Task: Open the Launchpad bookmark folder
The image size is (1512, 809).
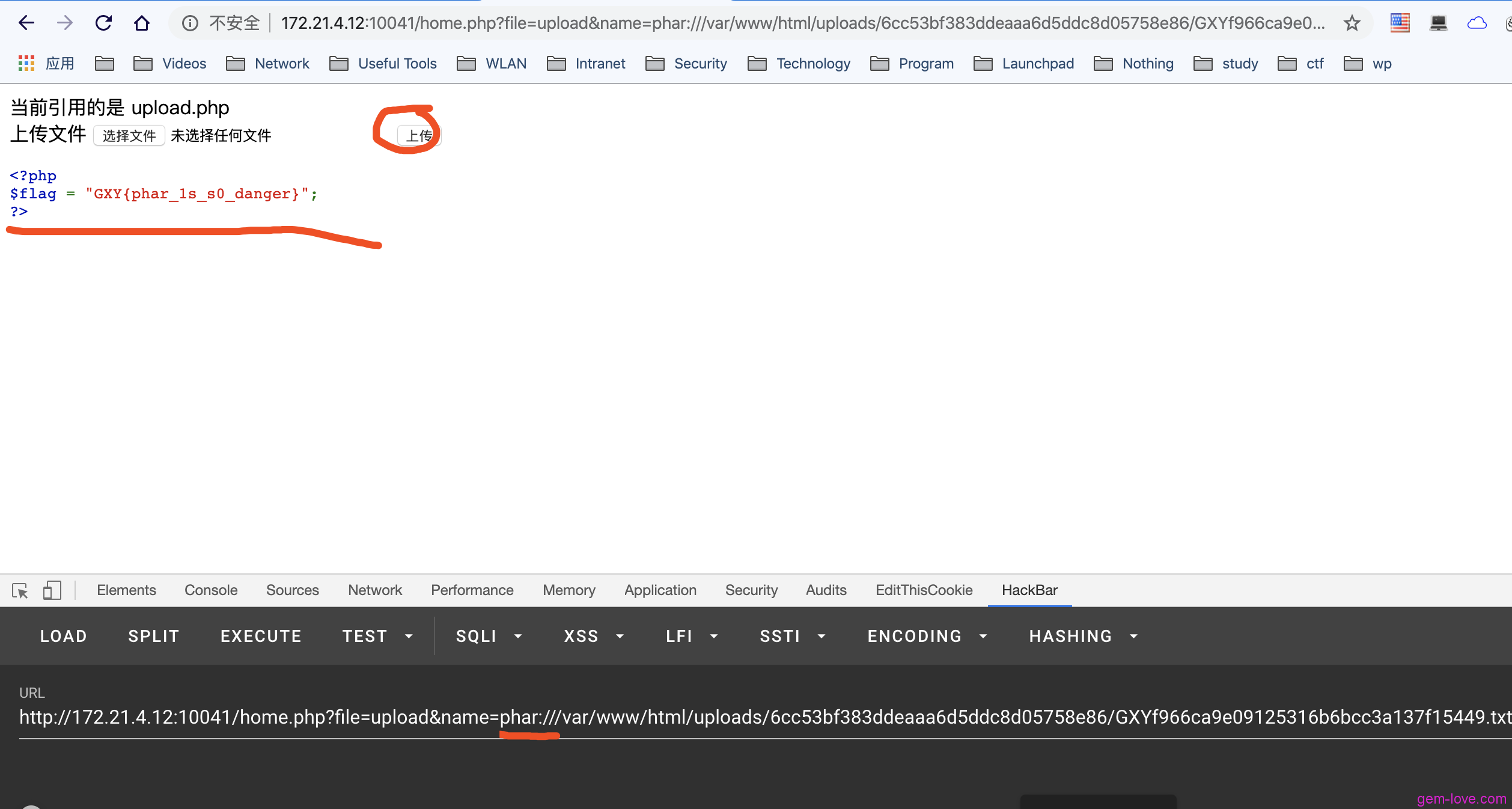Action: click(1023, 63)
